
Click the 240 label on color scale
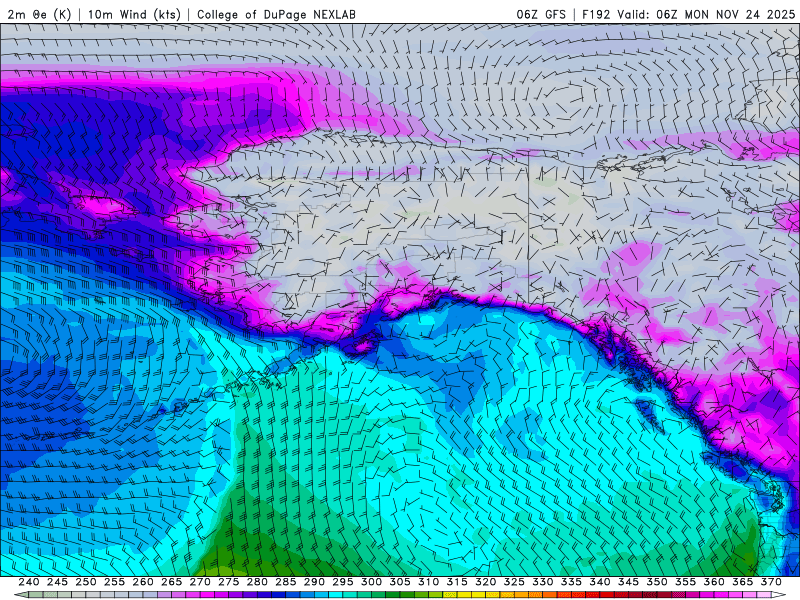click(x=29, y=582)
